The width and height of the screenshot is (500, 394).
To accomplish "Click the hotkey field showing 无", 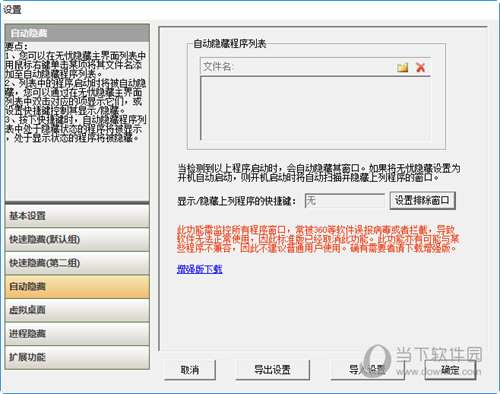I will click(x=344, y=201).
